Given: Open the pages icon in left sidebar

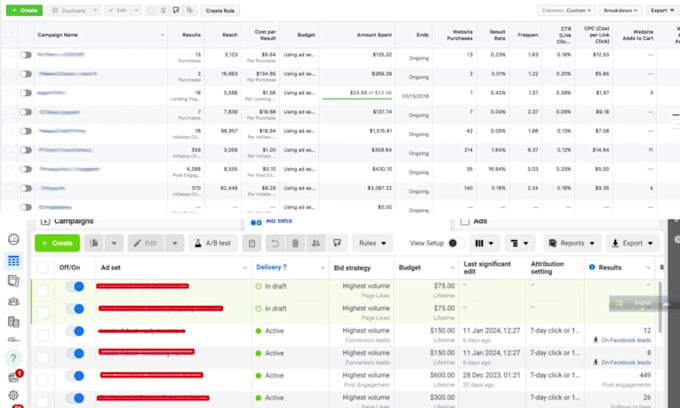Looking at the screenshot, I should [x=13, y=281].
